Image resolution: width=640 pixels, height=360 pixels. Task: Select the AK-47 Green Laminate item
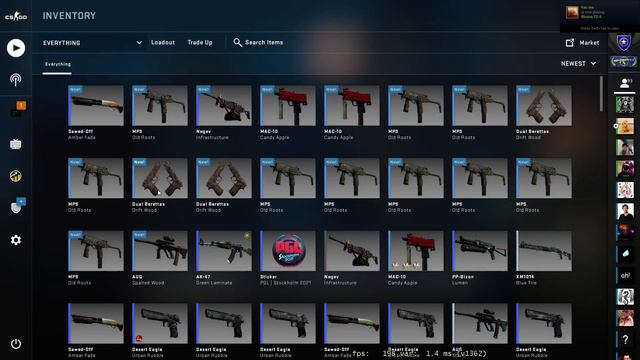(224, 258)
